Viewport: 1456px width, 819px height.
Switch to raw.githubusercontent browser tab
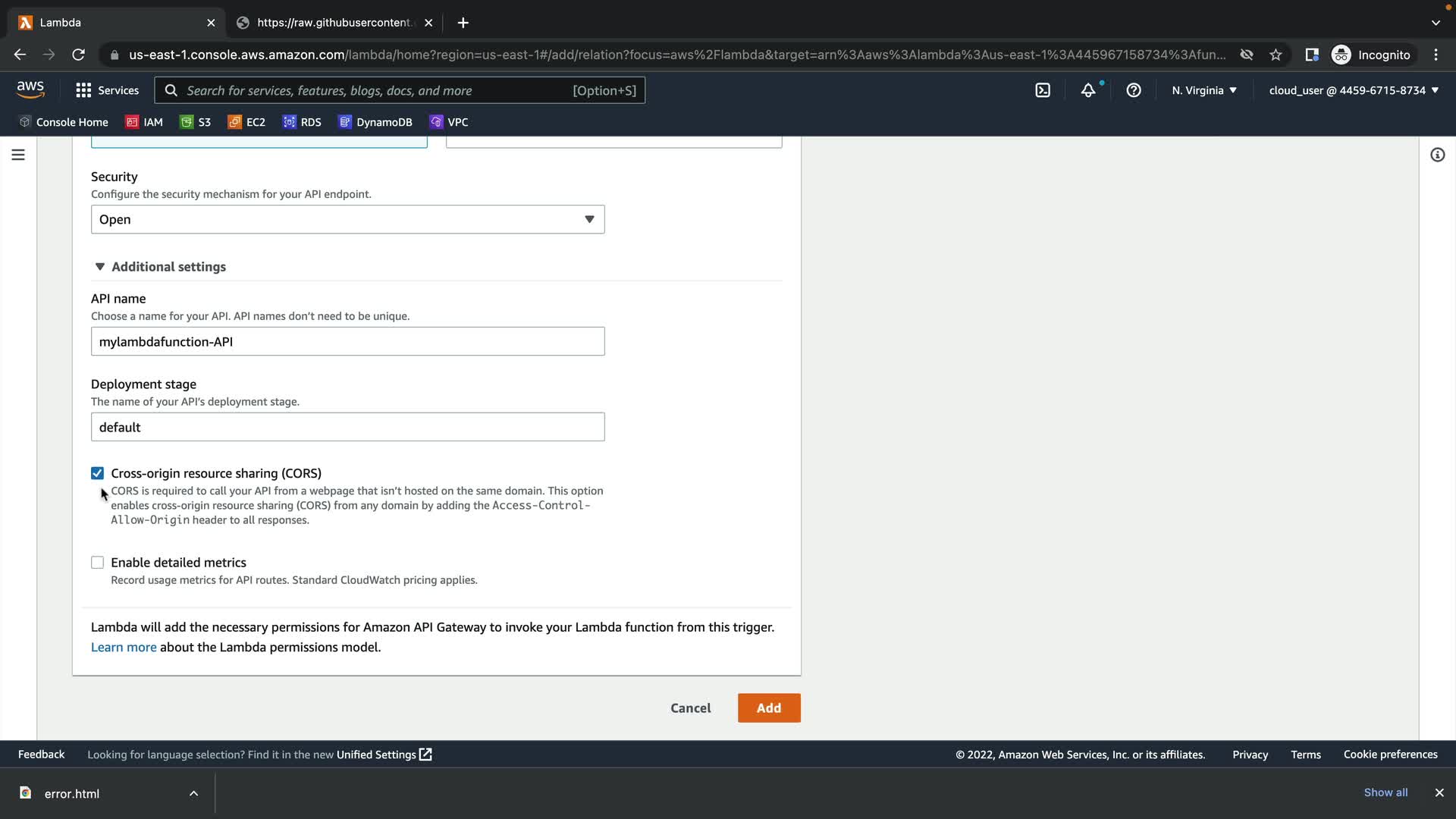pyautogui.click(x=334, y=23)
